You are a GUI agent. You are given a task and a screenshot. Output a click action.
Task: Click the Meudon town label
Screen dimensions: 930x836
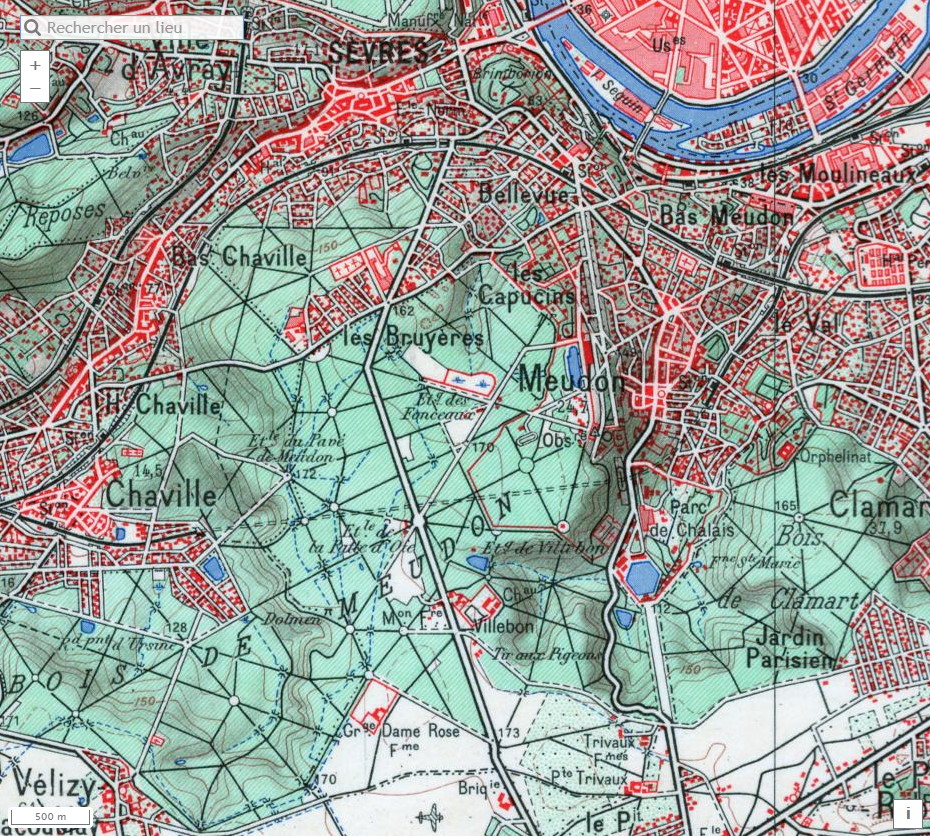click(572, 380)
